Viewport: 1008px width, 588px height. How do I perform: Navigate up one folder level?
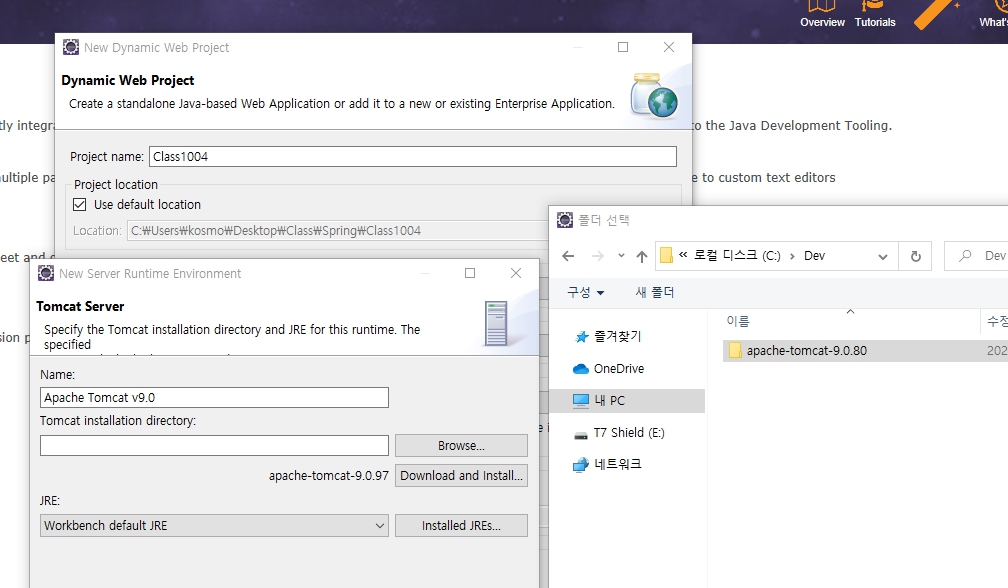[642, 256]
